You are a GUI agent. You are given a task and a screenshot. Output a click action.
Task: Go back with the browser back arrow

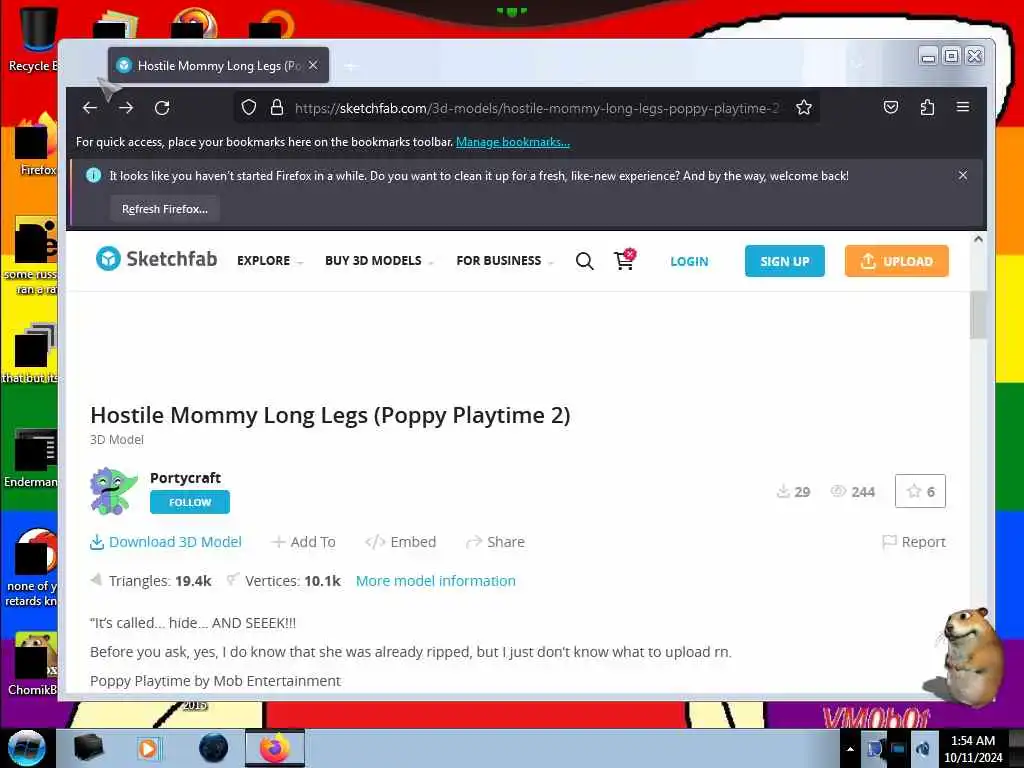pyautogui.click(x=90, y=108)
